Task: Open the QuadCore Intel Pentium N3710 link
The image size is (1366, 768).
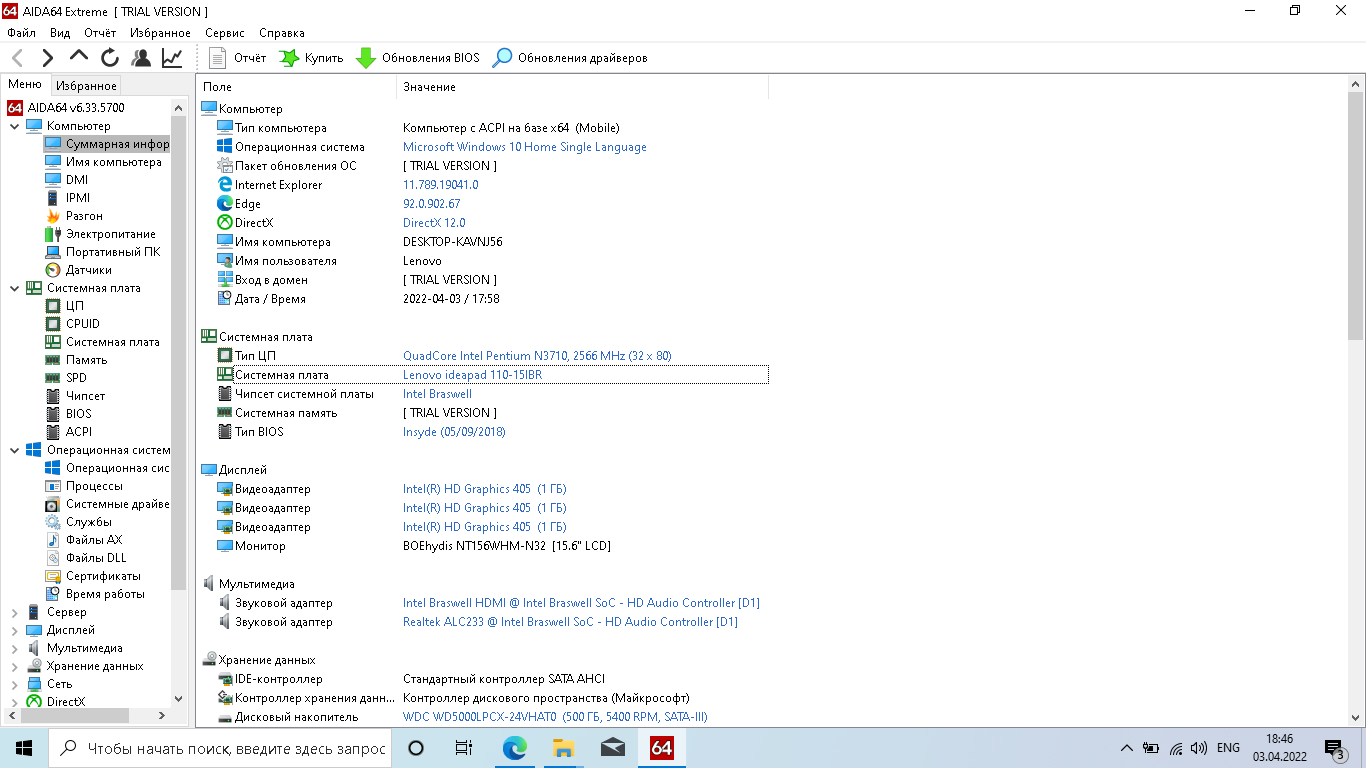Action: point(537,356)
